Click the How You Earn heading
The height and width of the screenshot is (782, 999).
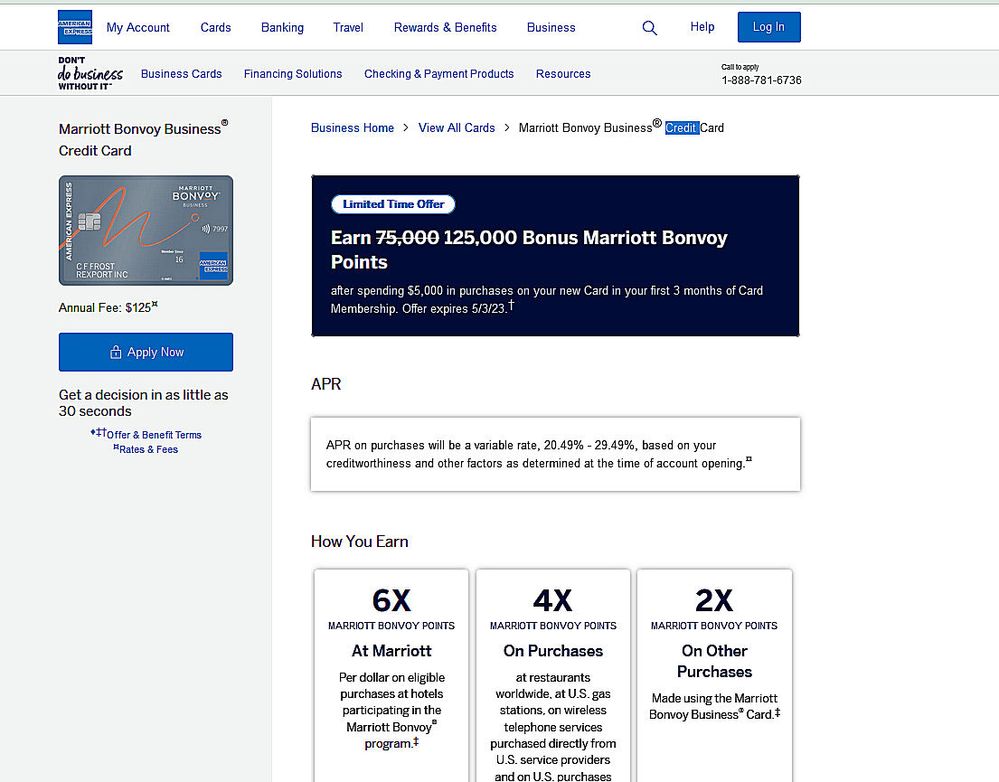click(x=360, y=541)
